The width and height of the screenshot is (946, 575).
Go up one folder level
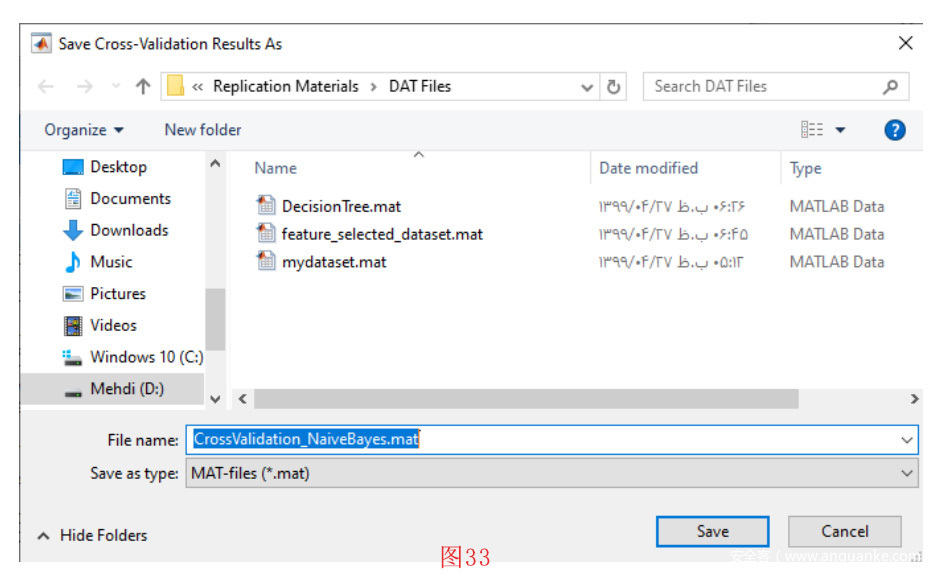(143, 86)
